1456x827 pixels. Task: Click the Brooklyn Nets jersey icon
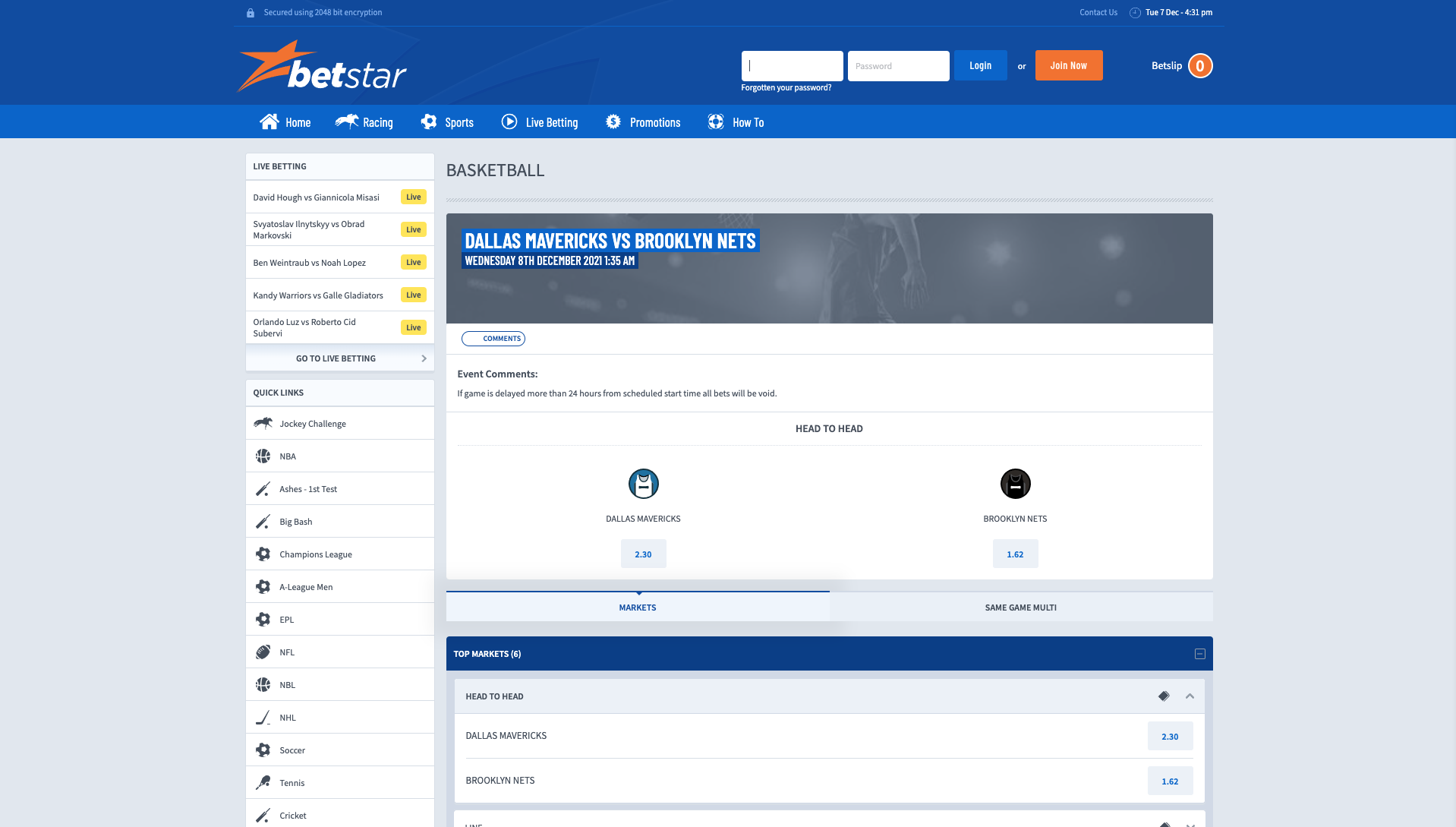pyautogui.click(x=1015, y=484)
